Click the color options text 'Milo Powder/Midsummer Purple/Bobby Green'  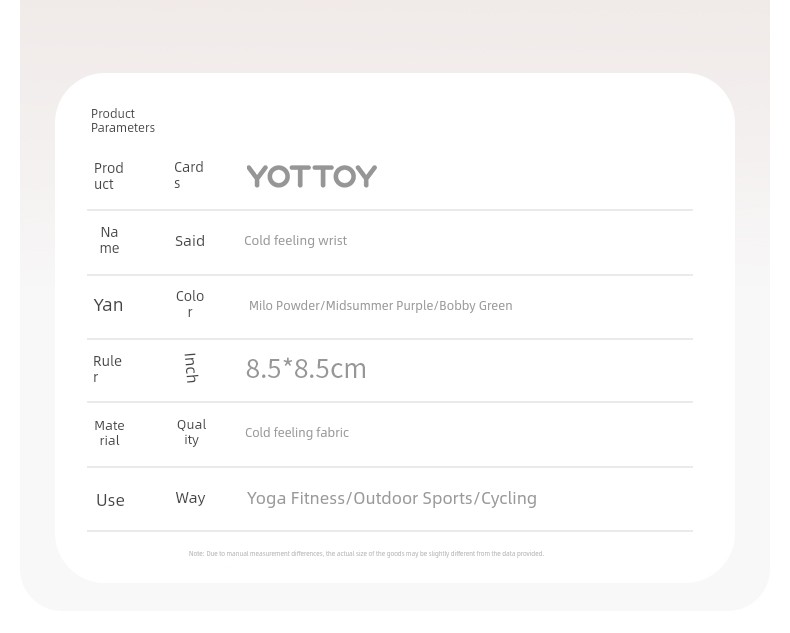[380, 305]
